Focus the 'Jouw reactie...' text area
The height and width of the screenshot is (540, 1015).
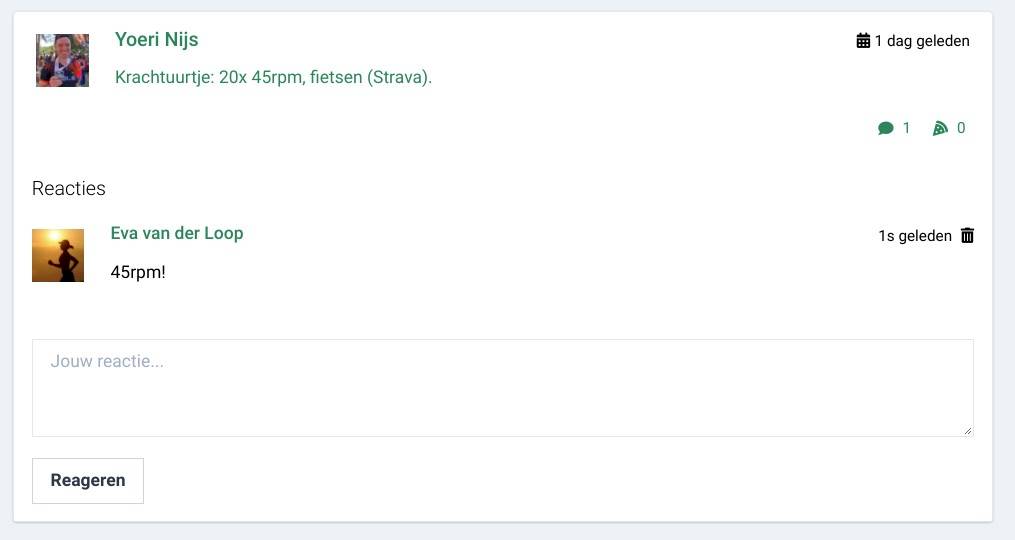pyautogui.click(x=502, y=388)
